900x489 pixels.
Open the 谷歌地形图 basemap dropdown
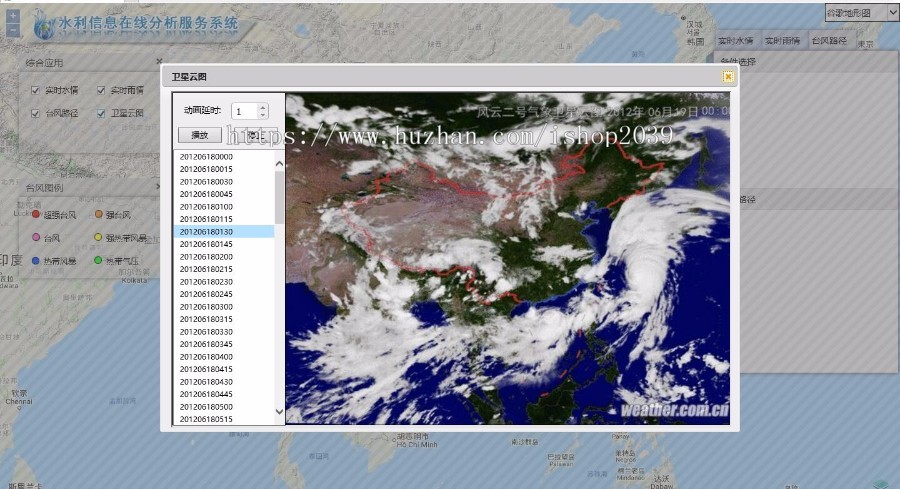coord(862,13)
